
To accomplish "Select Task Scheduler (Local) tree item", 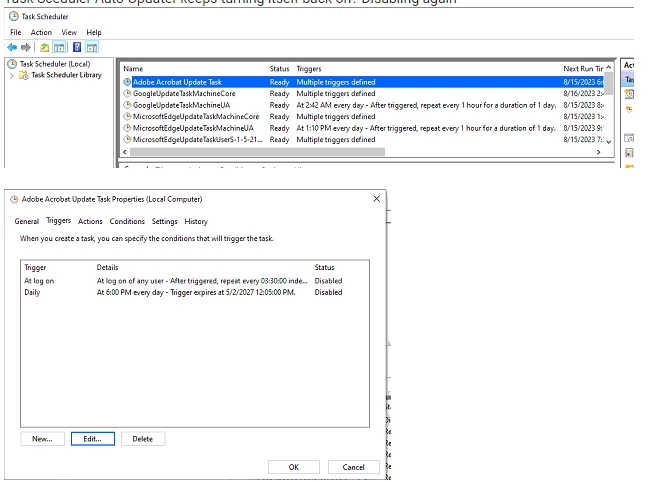I will click(55, 64).
